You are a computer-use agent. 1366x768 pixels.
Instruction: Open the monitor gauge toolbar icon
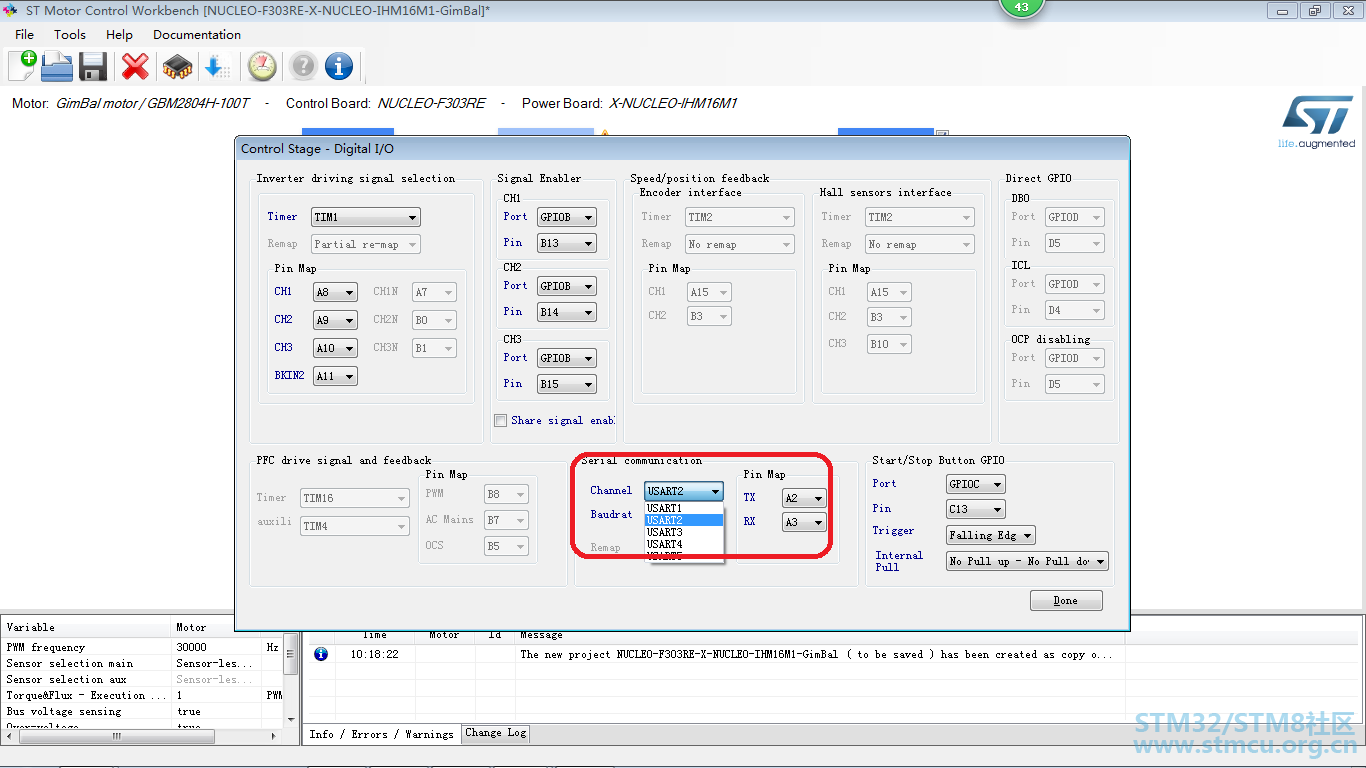pyautogui.click(x=262, y=66)
